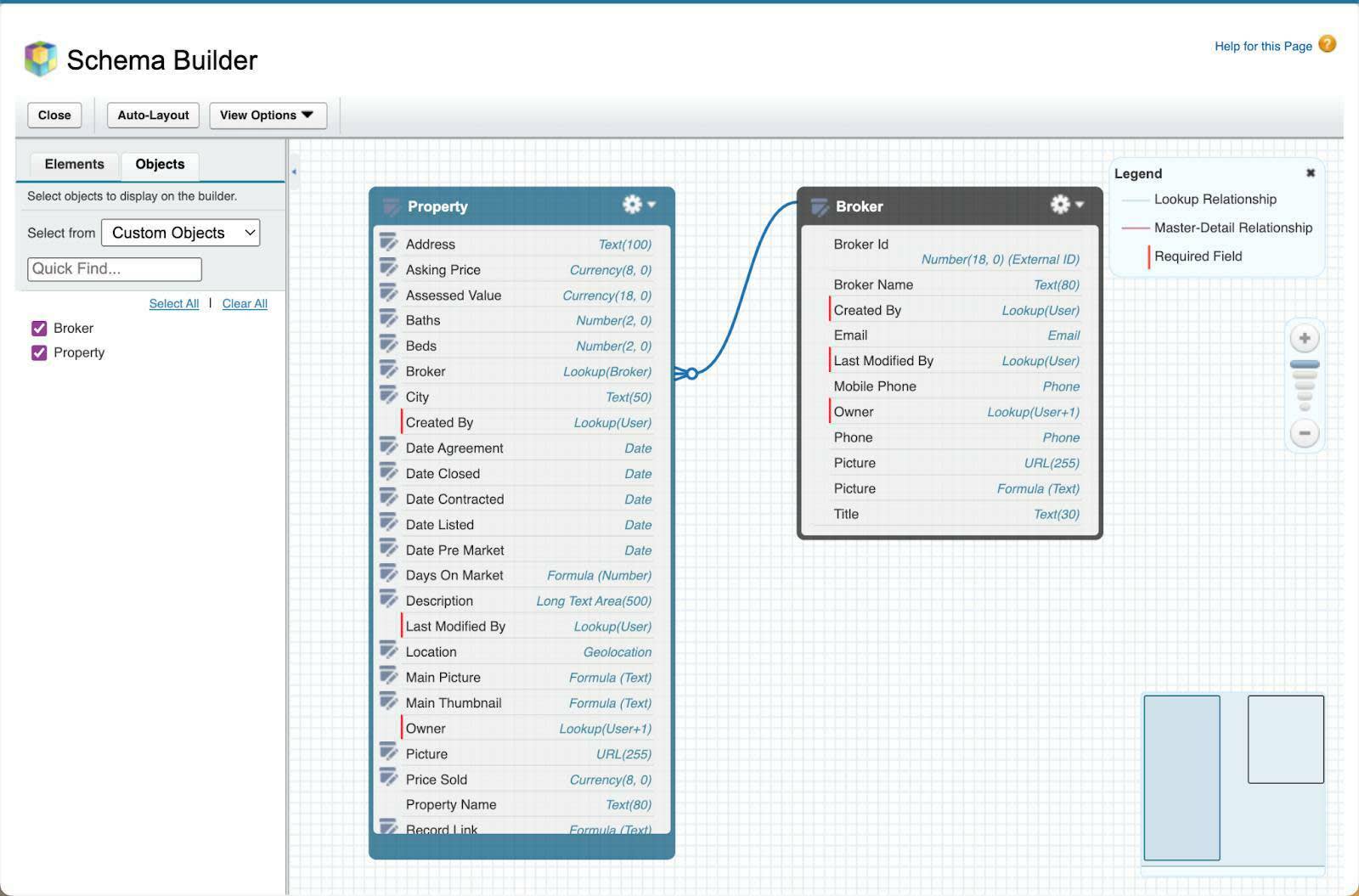1359x896 pixels.
Task: Click the custom field icon beside Assessed Value
Action: [x=389, y=294]
